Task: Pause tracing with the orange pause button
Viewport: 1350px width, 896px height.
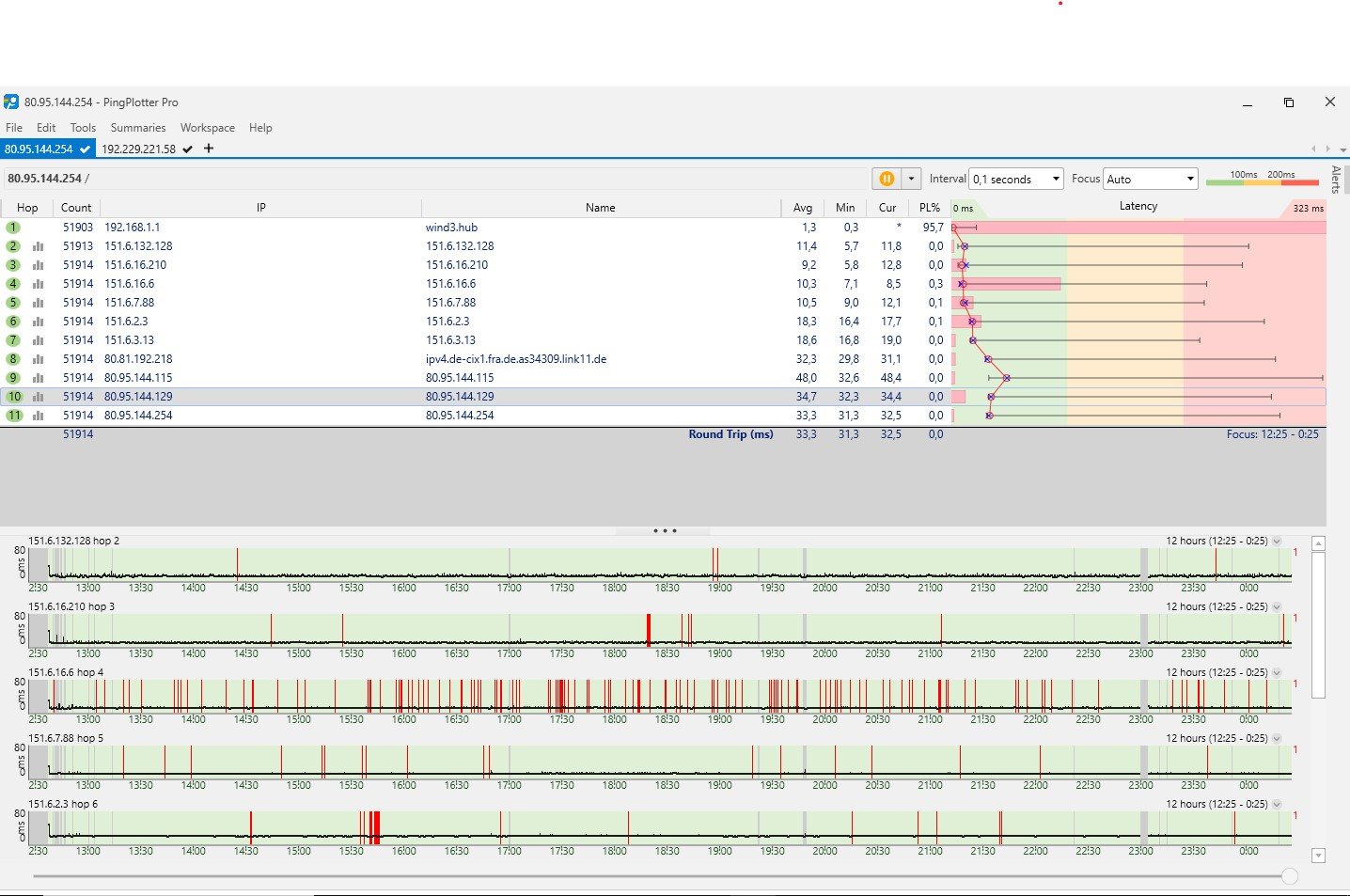Action: coord(886,179)
